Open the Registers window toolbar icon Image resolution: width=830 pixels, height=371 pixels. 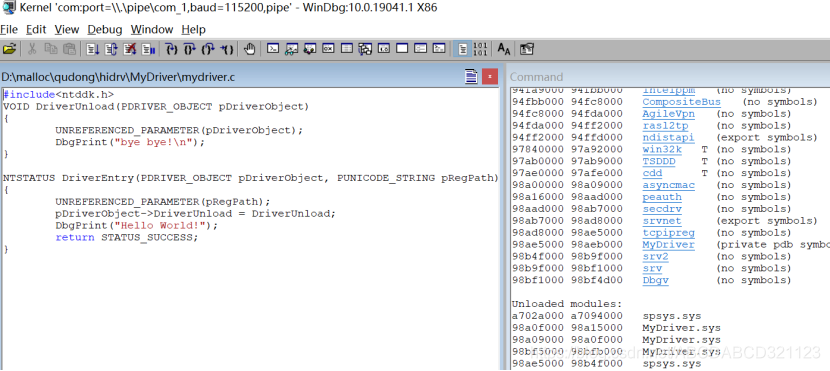[x=328, y=49]
